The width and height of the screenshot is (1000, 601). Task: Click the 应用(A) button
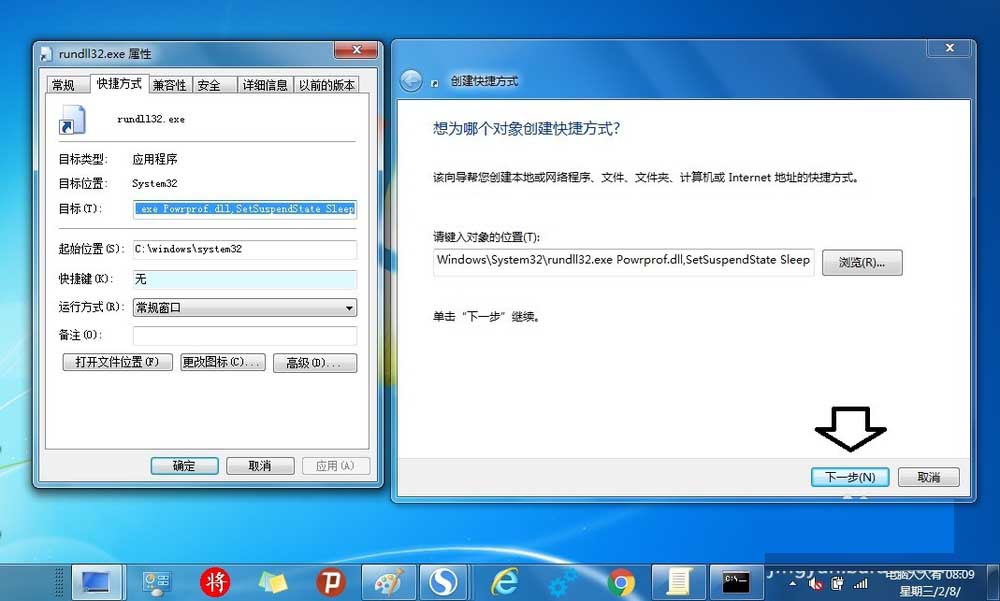pyautogui.click(x=335, y=466)
